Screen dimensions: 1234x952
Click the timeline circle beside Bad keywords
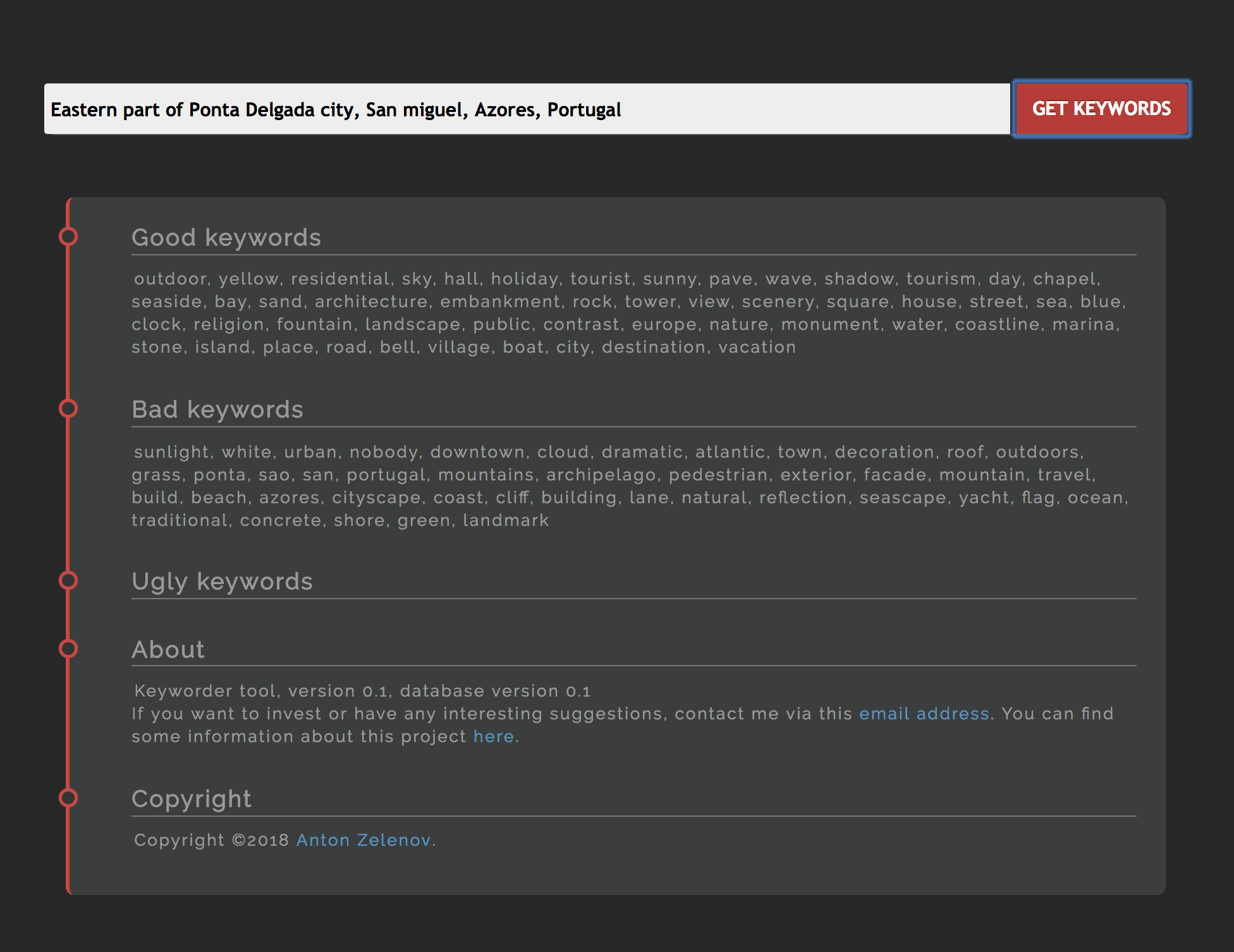pos(68,408)
